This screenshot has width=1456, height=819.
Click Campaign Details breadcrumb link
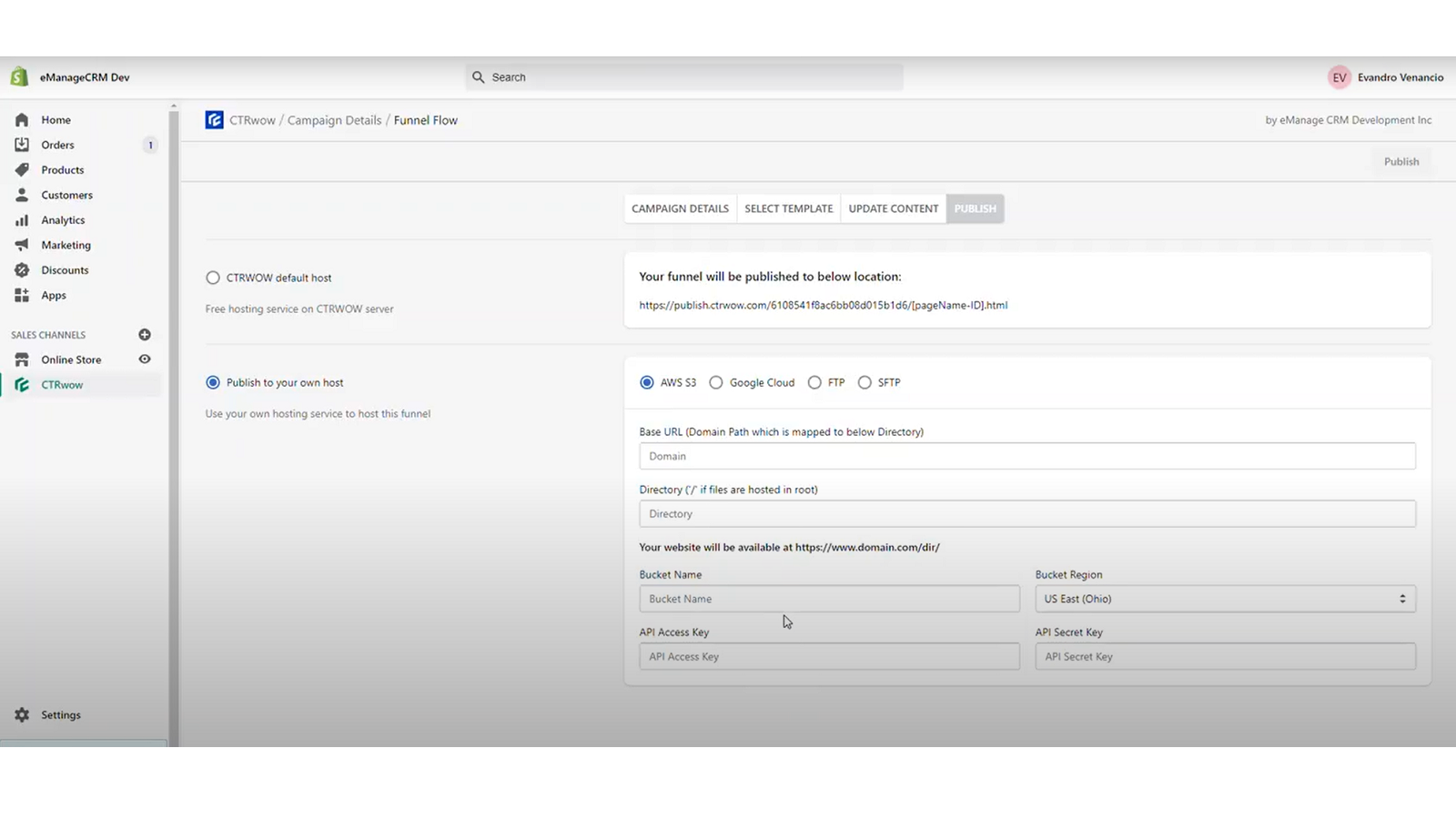334,120
